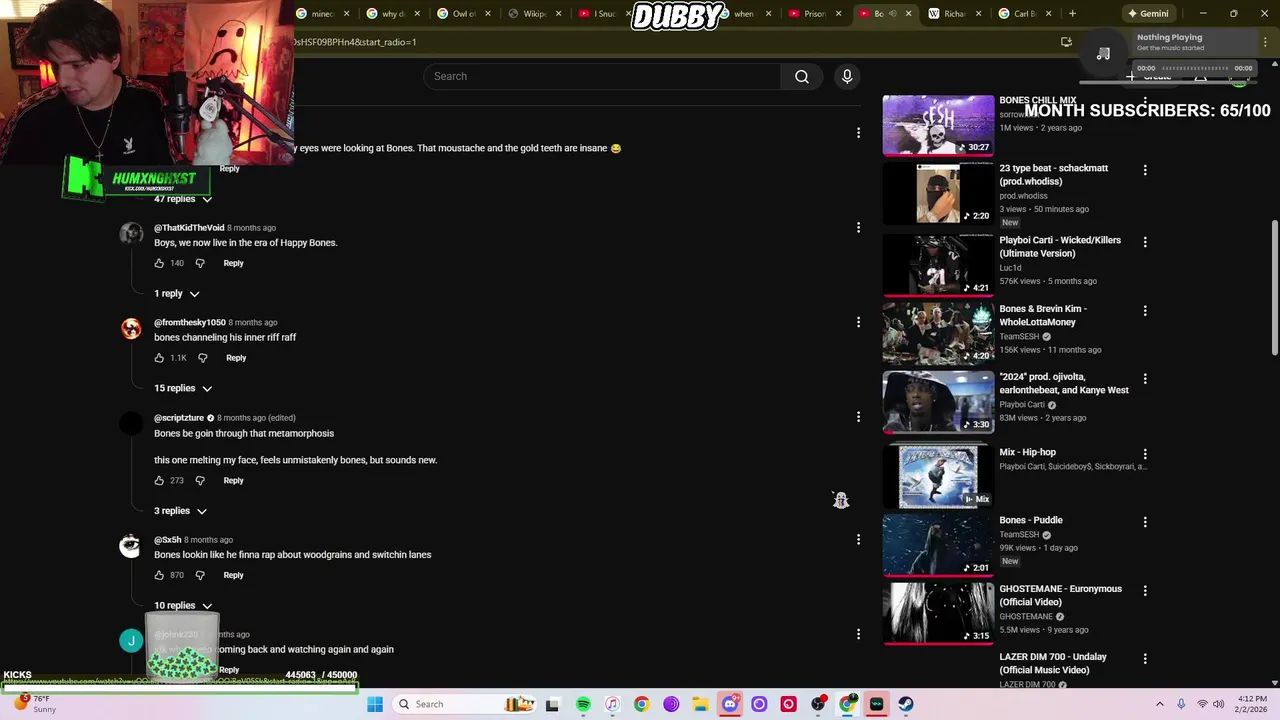Open the Bones - Puddle video thumbnail
This screenshot has height=720, width=1280.
point(938,544)
